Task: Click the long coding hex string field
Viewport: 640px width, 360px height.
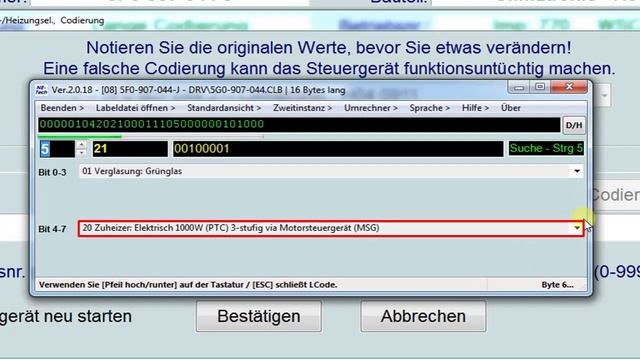Action: pyautogui.click(x=299, y=124)
